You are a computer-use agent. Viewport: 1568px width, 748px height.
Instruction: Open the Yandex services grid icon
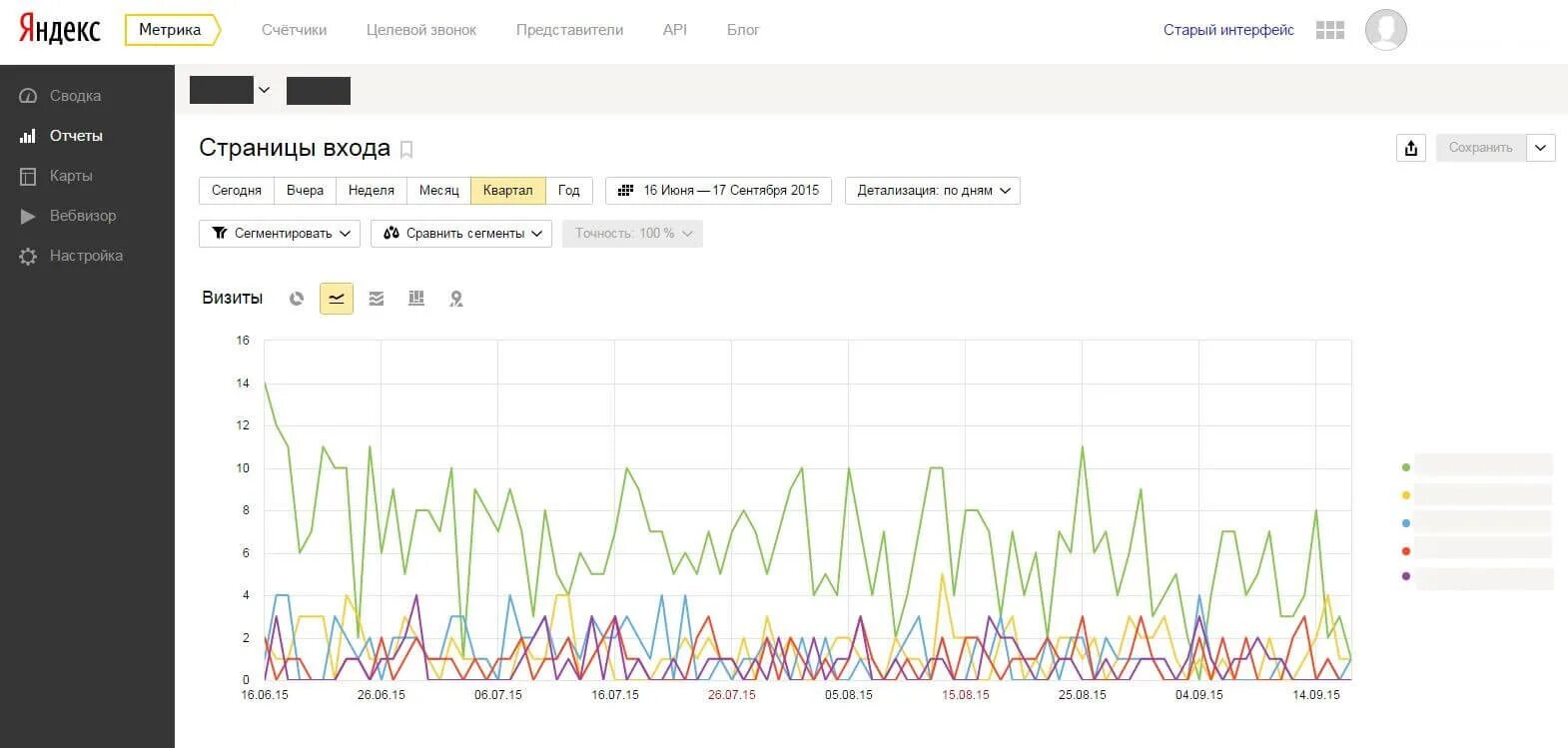tap(1330, 30)
